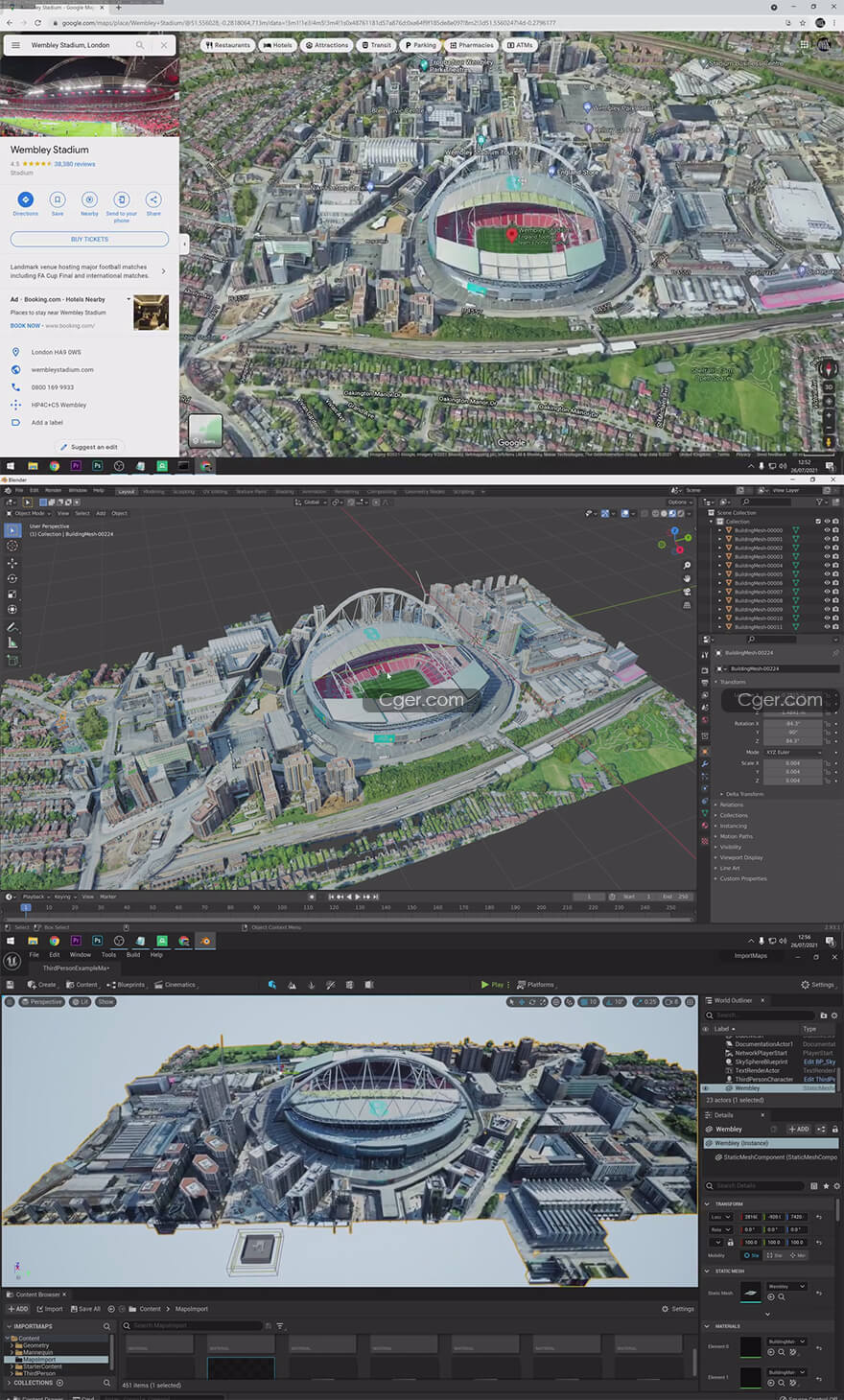Open the Layers thumbnail in Google Maps
844x1400 pixels.
(205, 431)
